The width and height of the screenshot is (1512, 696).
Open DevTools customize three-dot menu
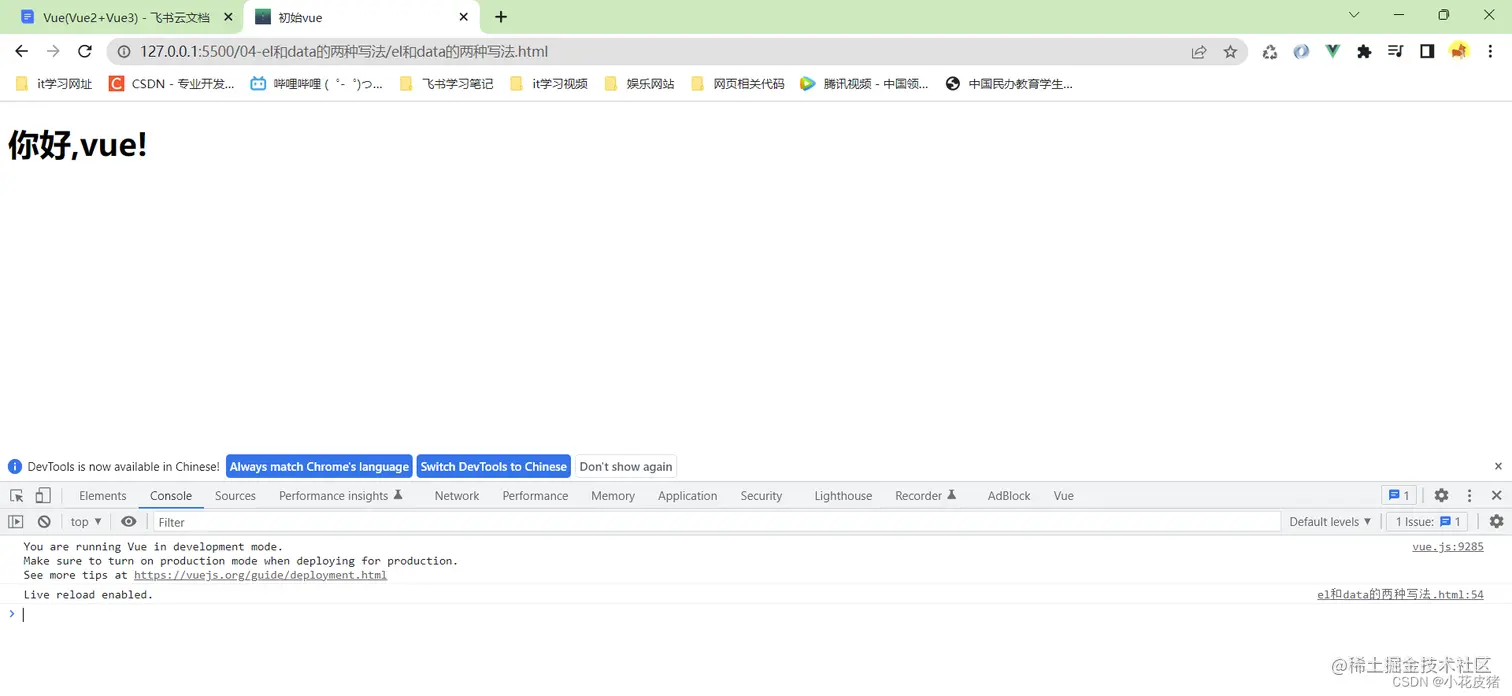click(x=1469, y=496)
